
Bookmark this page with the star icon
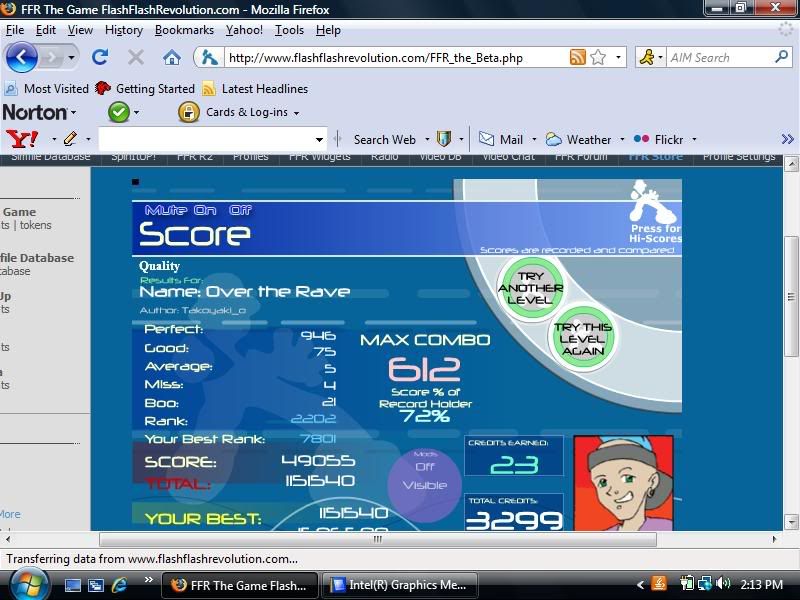click(x=598, y=57)
